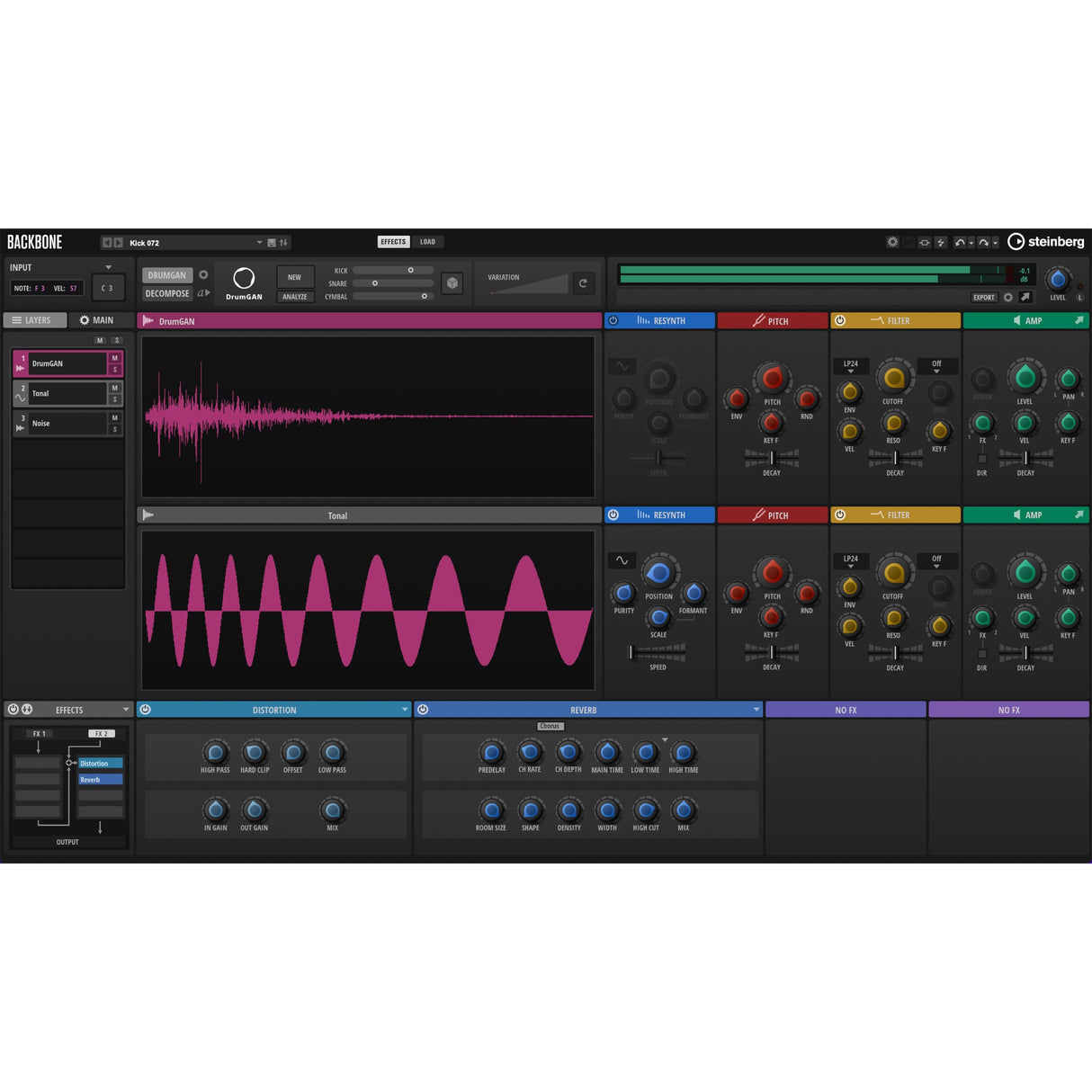Click the lightning bolt toolbar icon
1092x1092 pixels.
coord(940,242)
